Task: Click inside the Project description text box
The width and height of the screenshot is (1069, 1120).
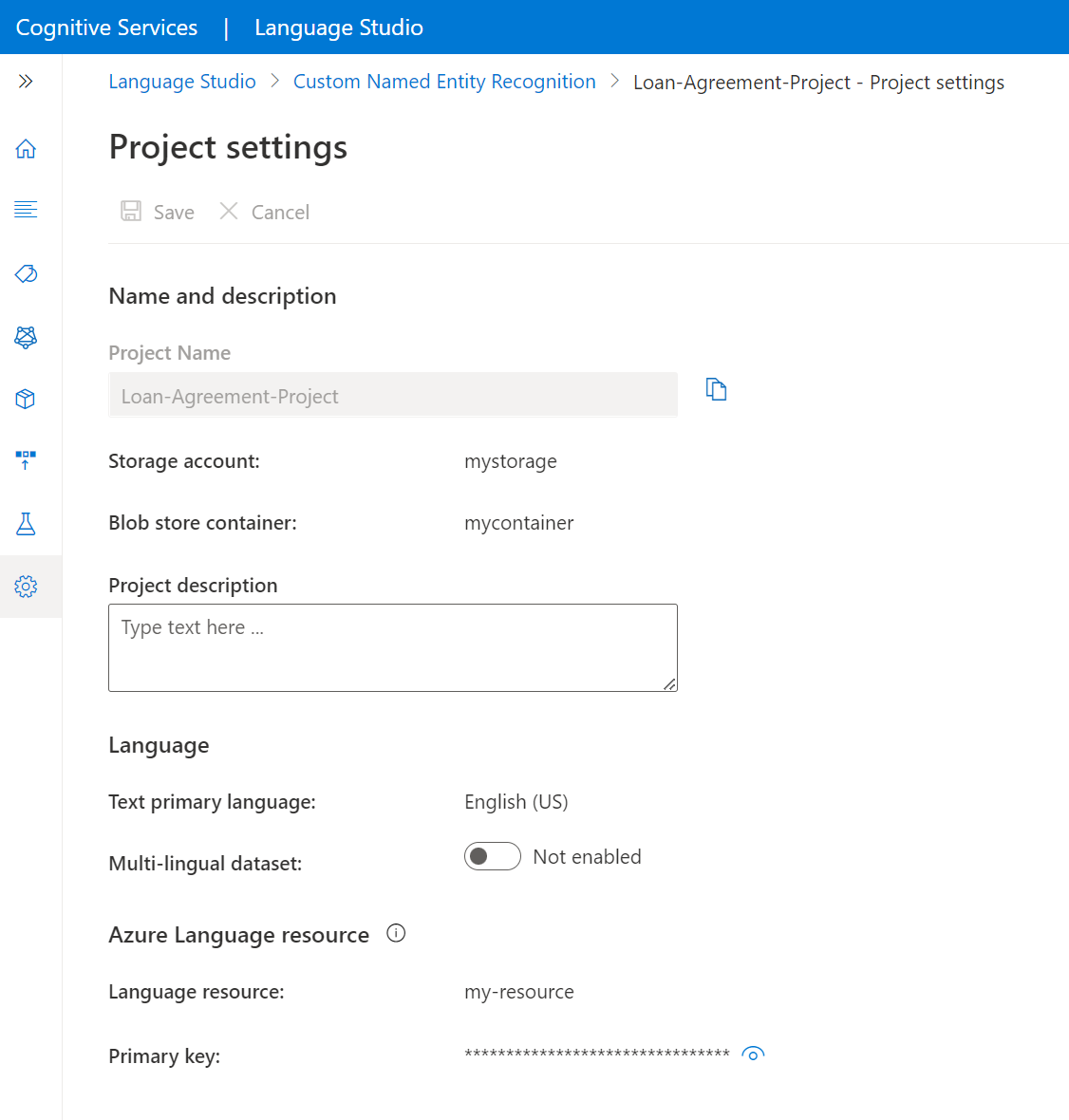Action: tap(392, 647)
